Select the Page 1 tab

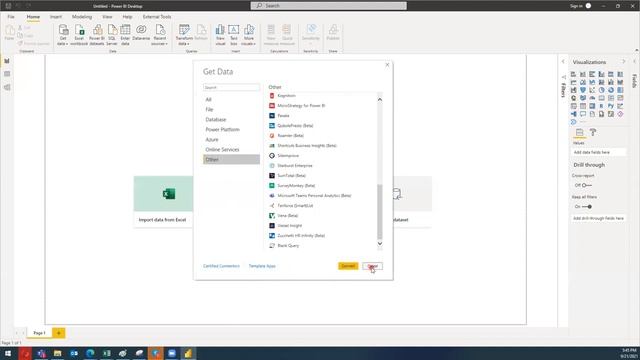coord(39,333)
